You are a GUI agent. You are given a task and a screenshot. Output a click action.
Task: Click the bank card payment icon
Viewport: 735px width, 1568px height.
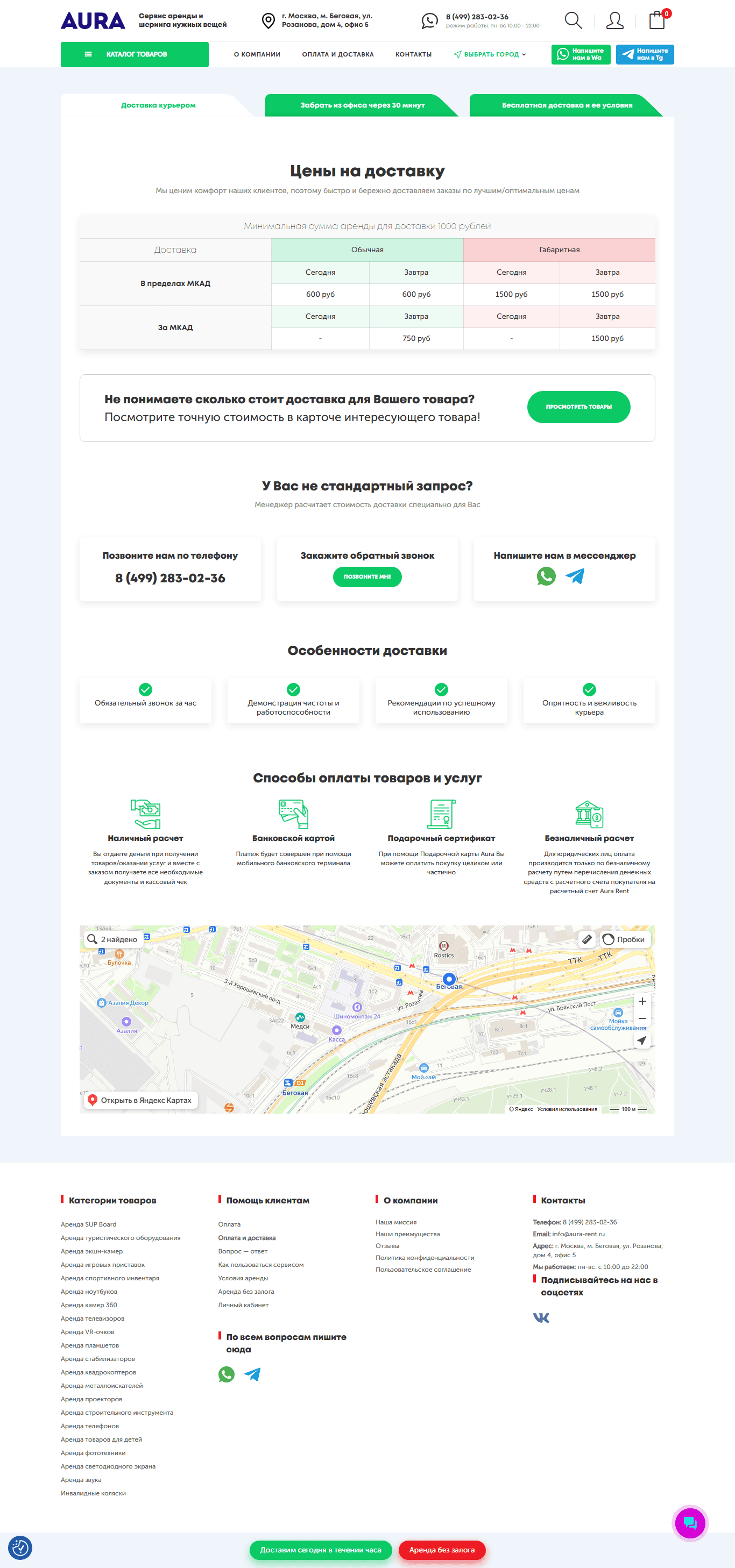293,814
